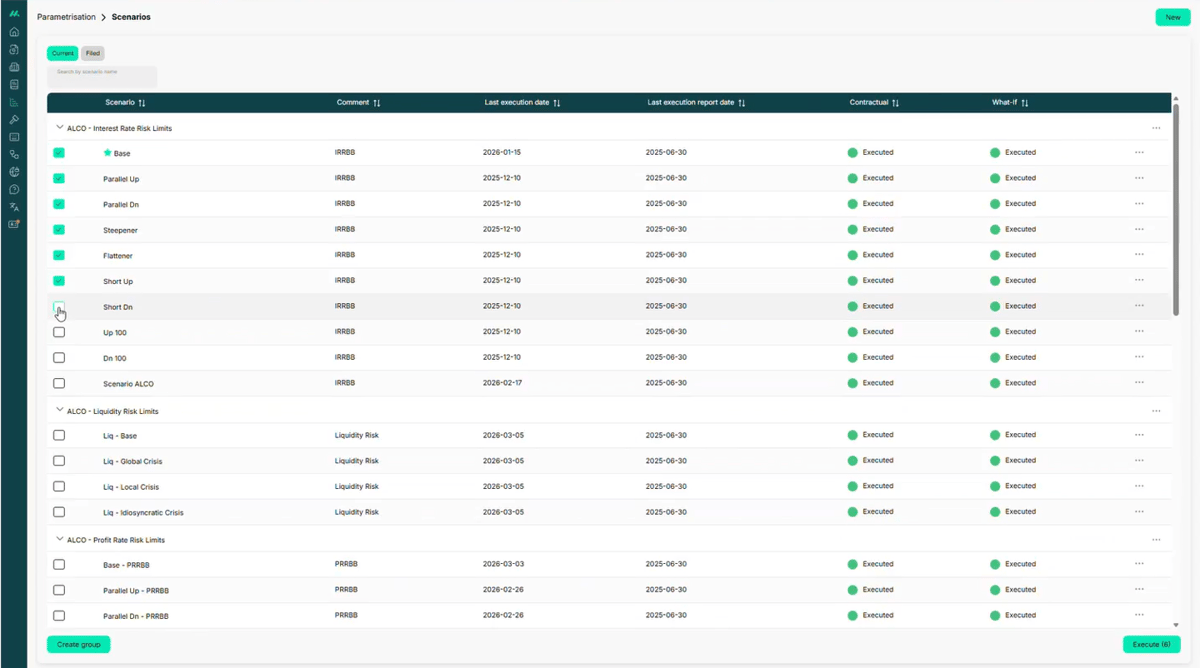Open the help question mark icon

coord(14,189)
